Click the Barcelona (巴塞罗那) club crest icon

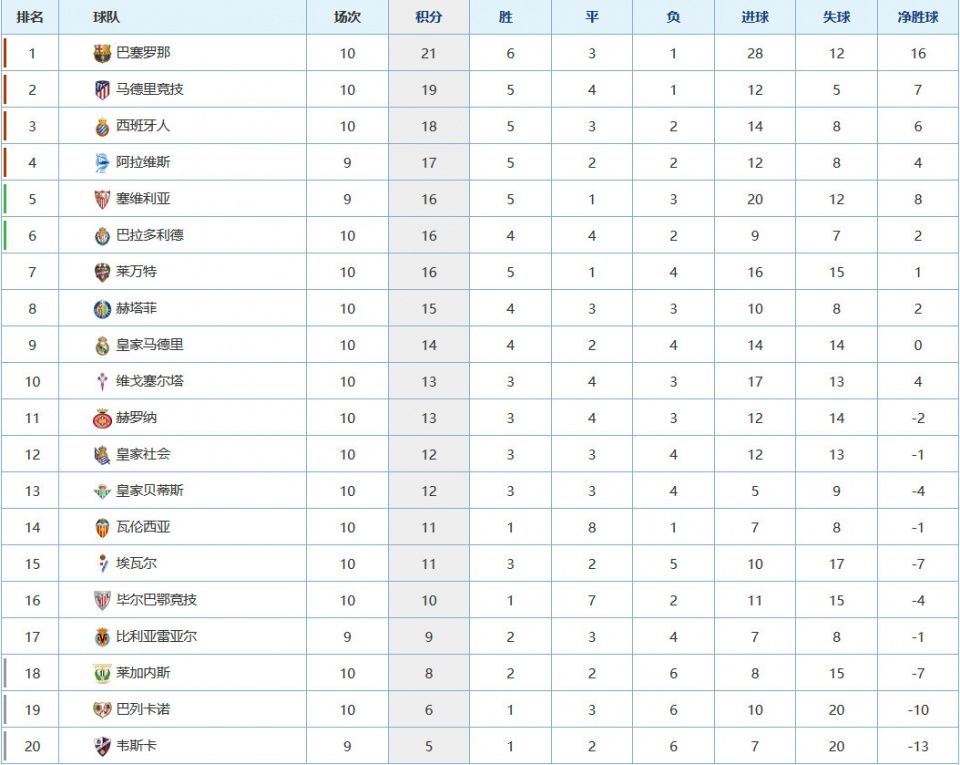pos(102,53)
